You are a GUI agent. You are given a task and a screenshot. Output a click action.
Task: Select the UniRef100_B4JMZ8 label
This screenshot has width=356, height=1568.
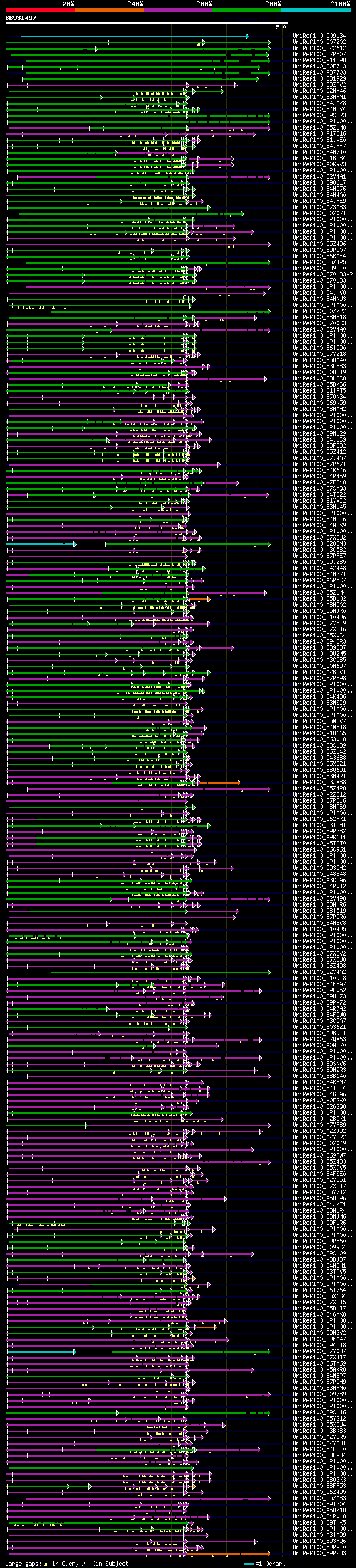(319, 103)
